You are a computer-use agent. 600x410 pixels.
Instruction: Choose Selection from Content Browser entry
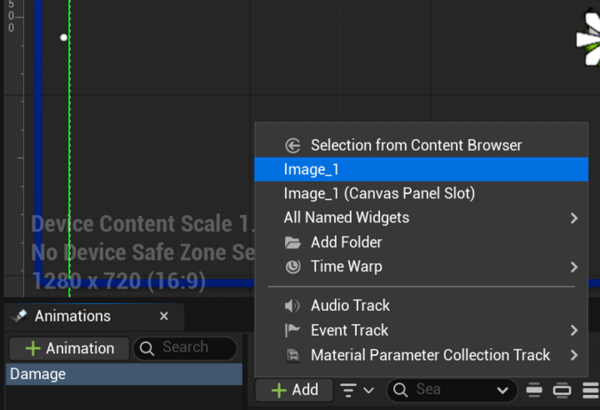[421, 145]
